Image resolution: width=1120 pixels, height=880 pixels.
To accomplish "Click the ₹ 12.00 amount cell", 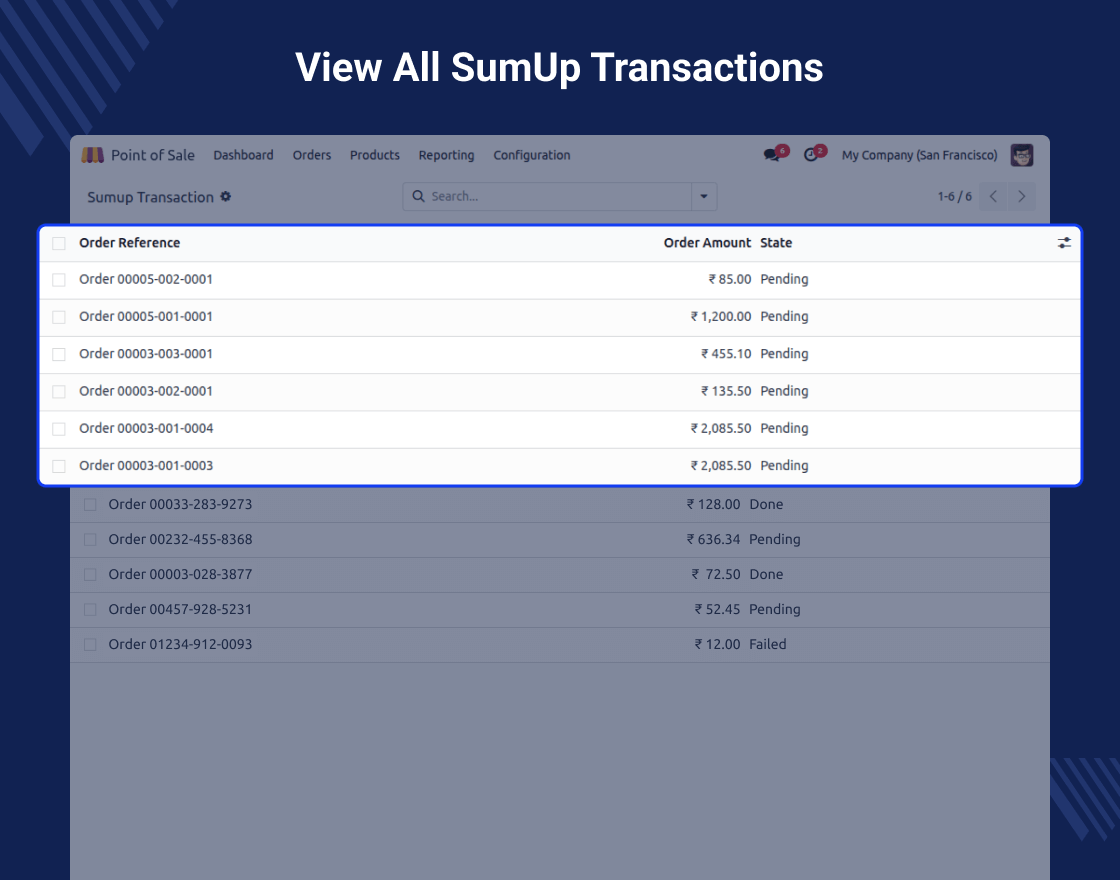I will pyautogui.click(x=717, y=644).
